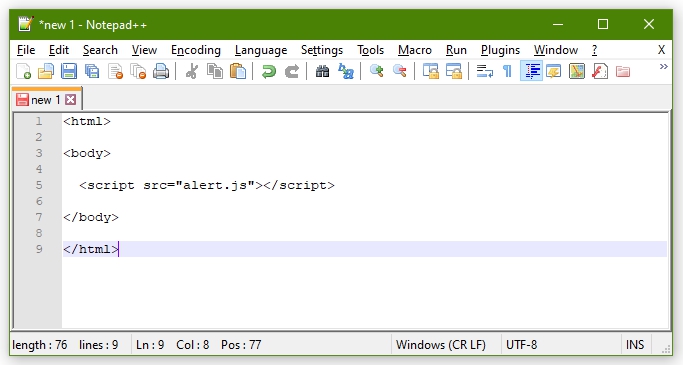Close the current document toolbar icon

(x=115, y=71)
